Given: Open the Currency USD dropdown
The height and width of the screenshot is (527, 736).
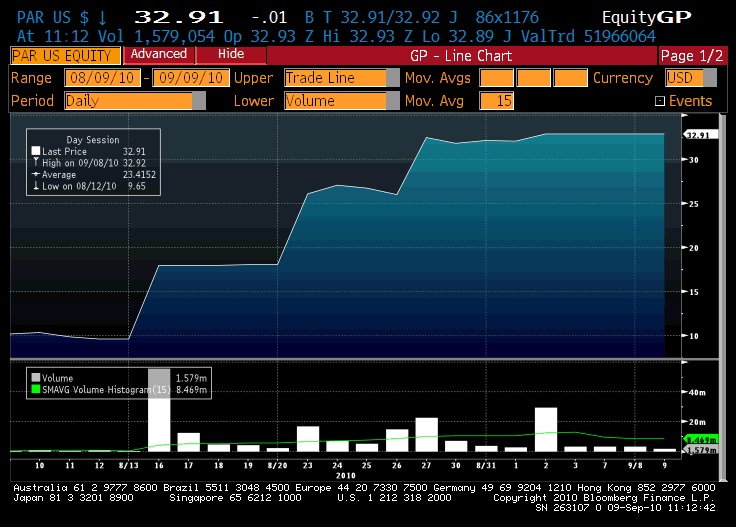Looking at the screenshot, I should coord(691,78).
